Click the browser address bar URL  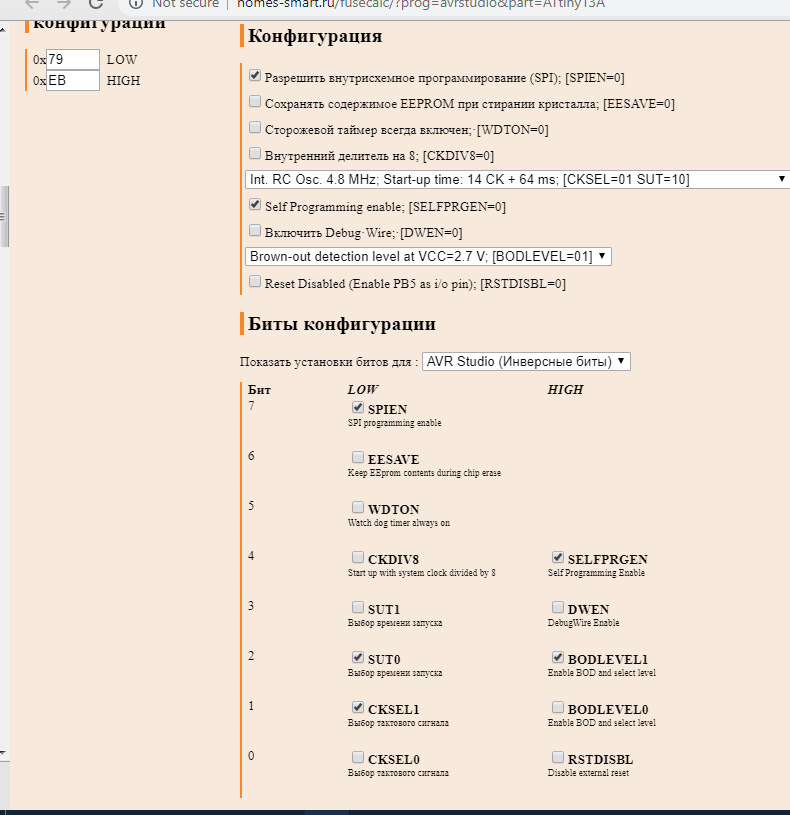pyautogui.click(x=421, y=4)
